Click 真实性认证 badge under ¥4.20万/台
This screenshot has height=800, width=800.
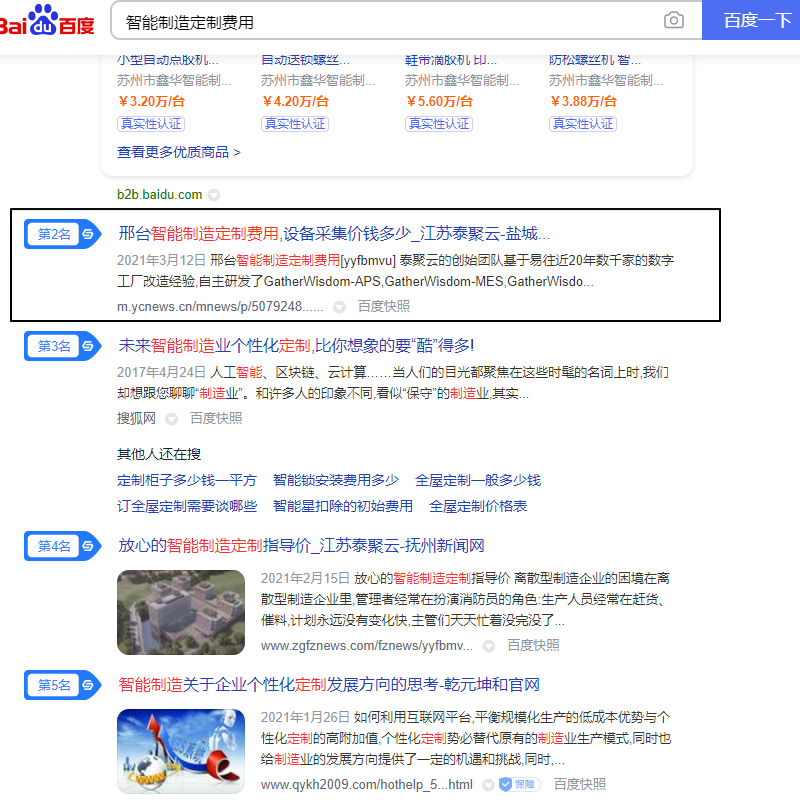pos(295,124)
